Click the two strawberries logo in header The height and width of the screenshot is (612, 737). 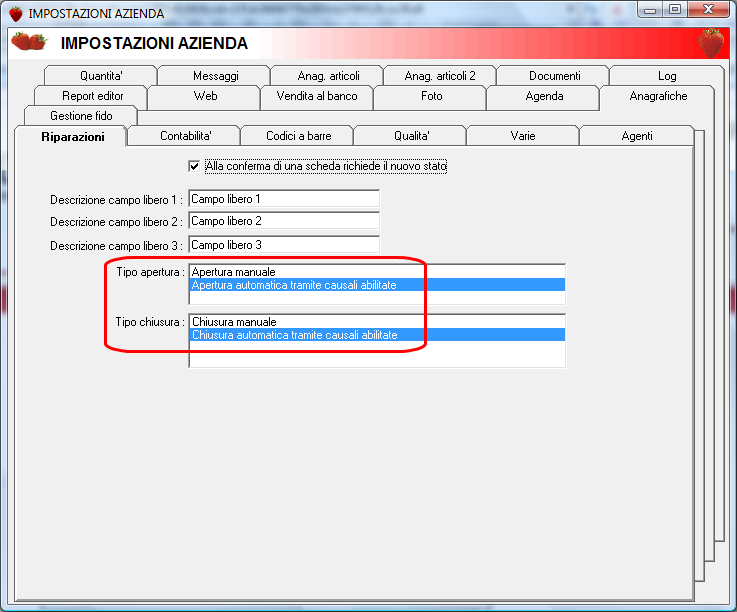(x=29, y=41)
